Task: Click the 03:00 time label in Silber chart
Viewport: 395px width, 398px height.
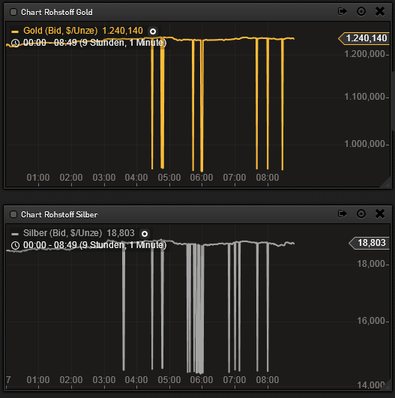Action: tap(104, 380)
